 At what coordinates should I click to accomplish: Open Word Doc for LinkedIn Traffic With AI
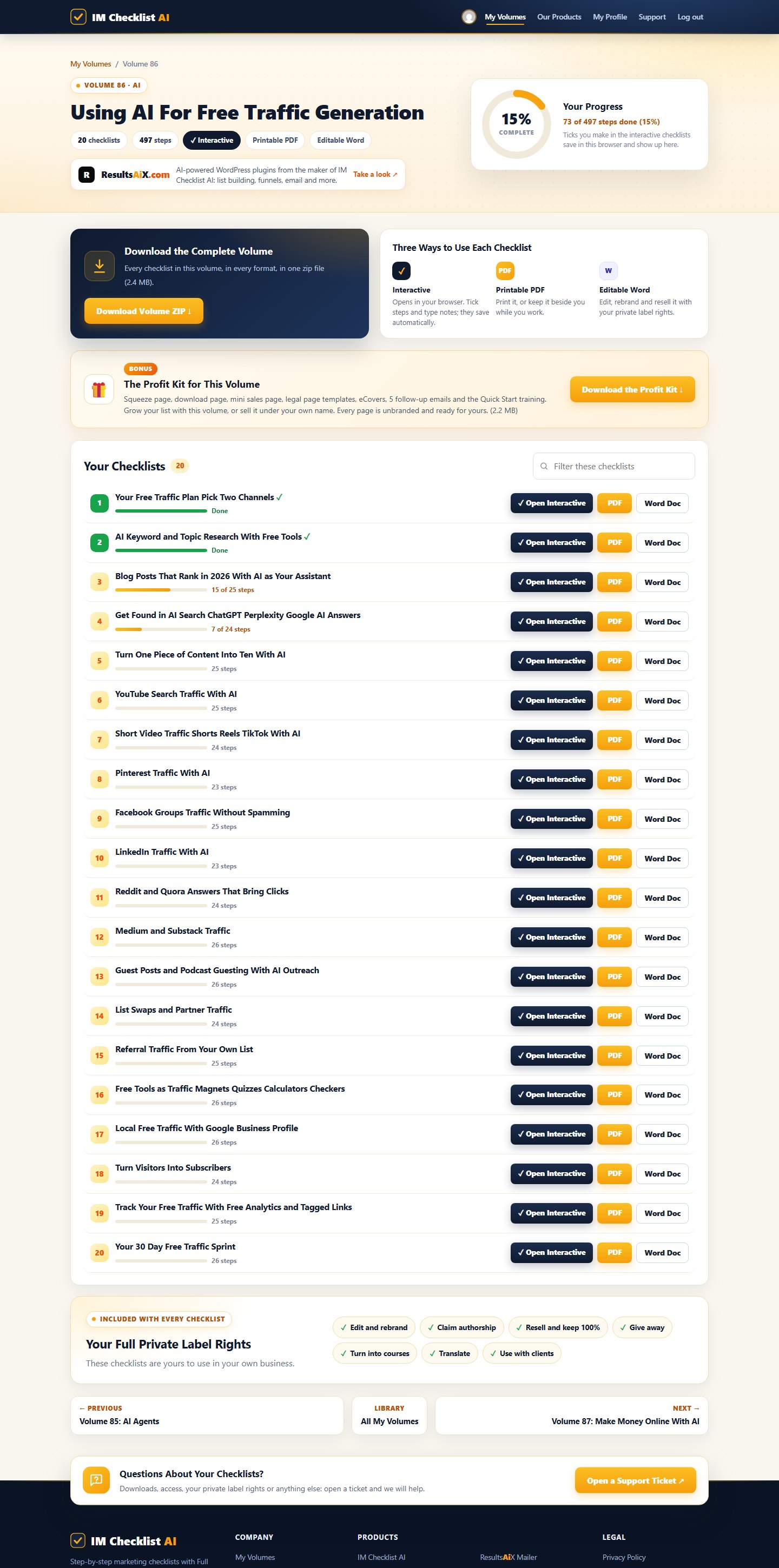(662, 858)
